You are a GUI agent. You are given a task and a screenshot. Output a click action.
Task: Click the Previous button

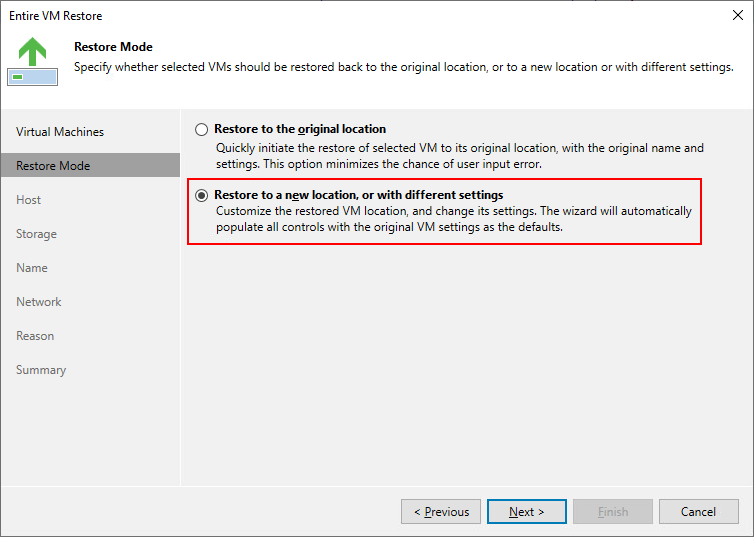pyautogui.click(x=441, y=512)
